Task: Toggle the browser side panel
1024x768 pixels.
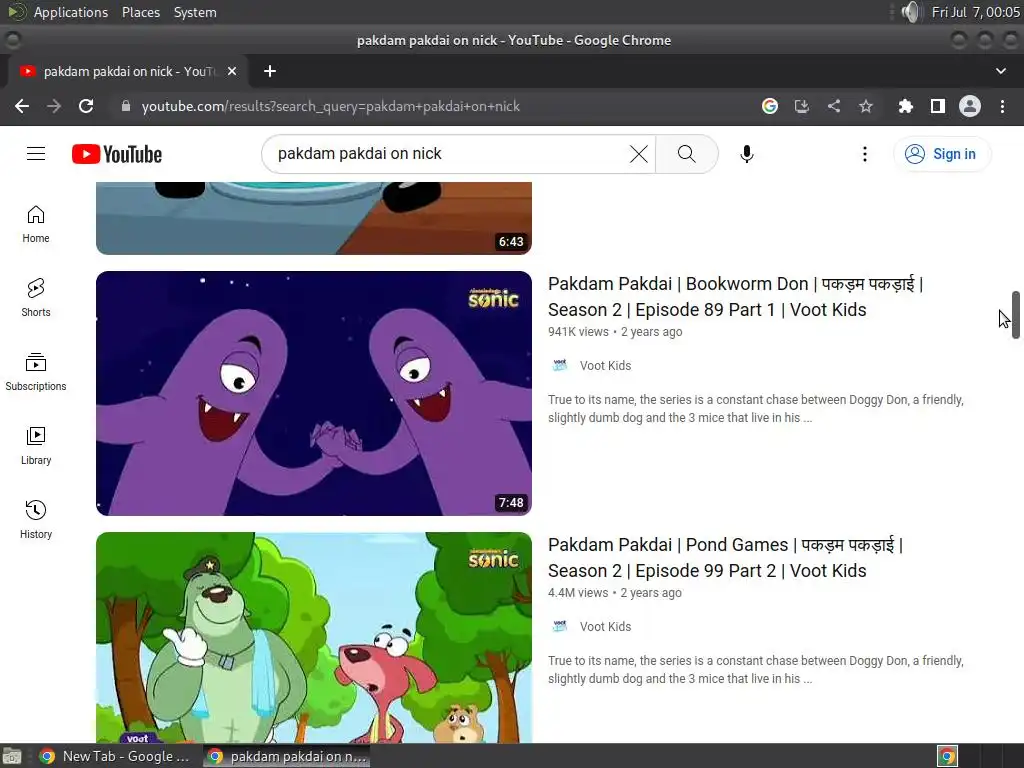Action: click(938, 106)
